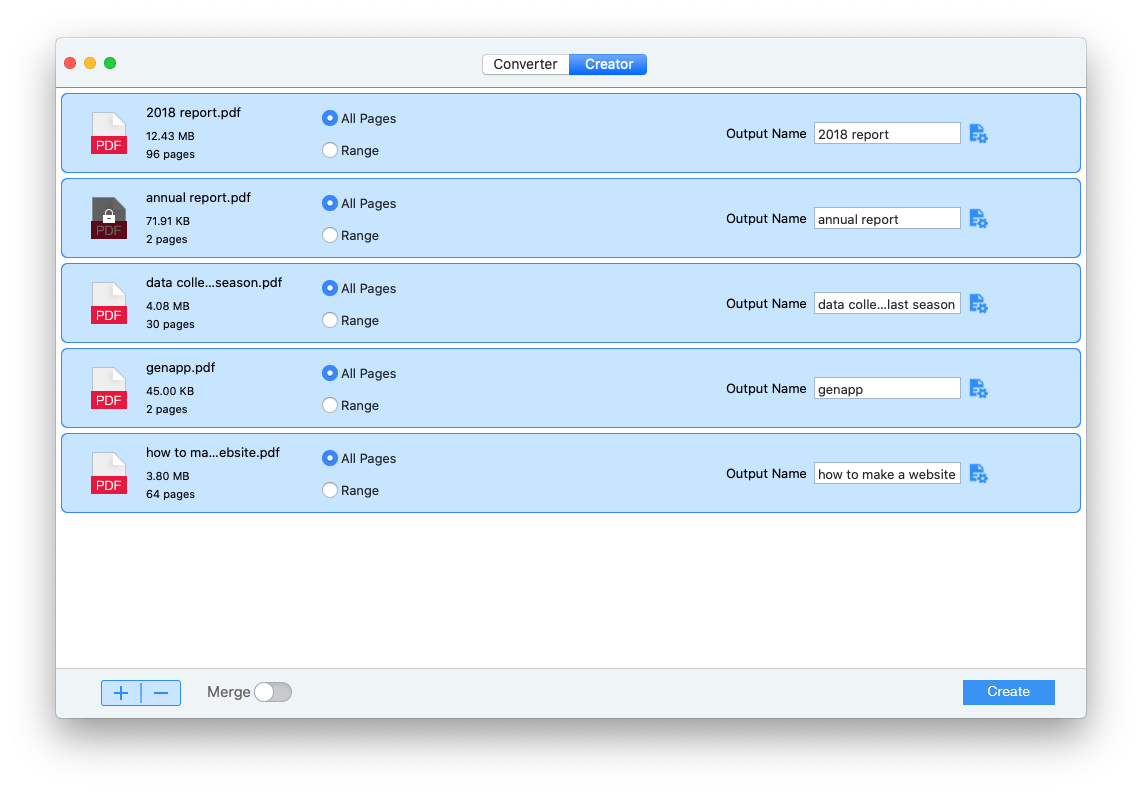Click the Output Name field containing genapp

[887, 389]
